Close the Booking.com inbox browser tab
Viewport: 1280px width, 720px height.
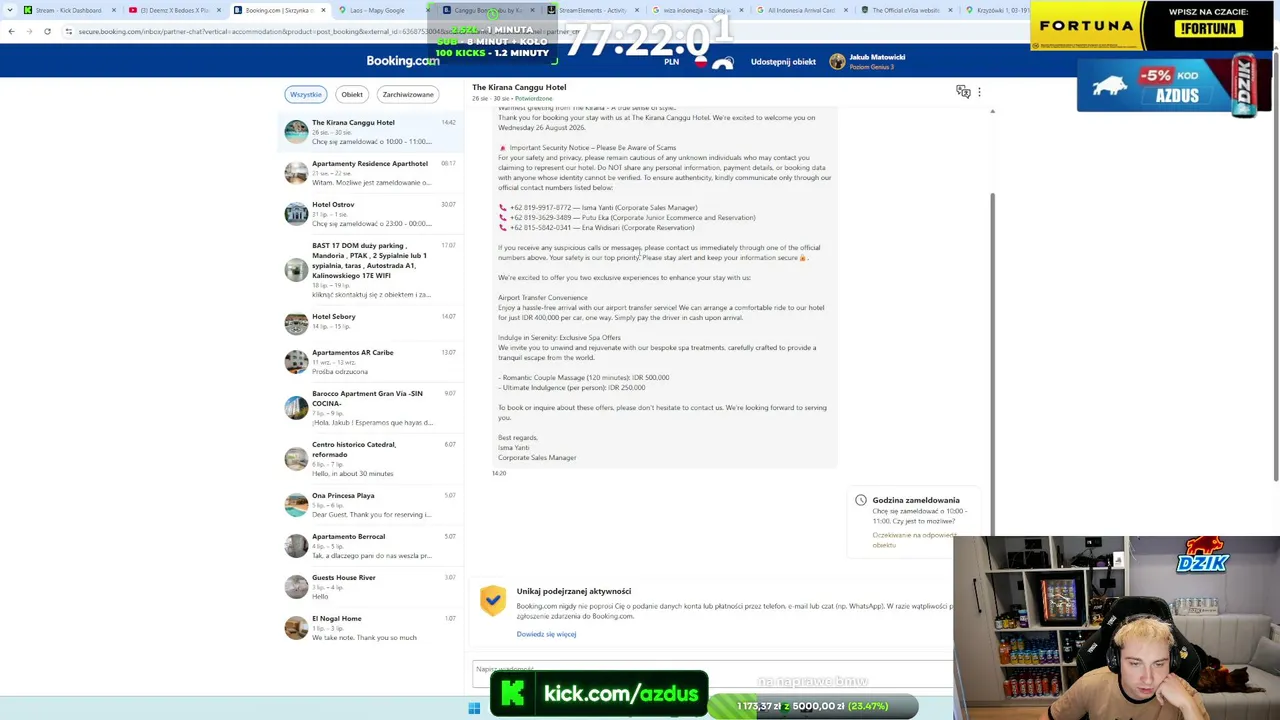click(x=323, y=10)
